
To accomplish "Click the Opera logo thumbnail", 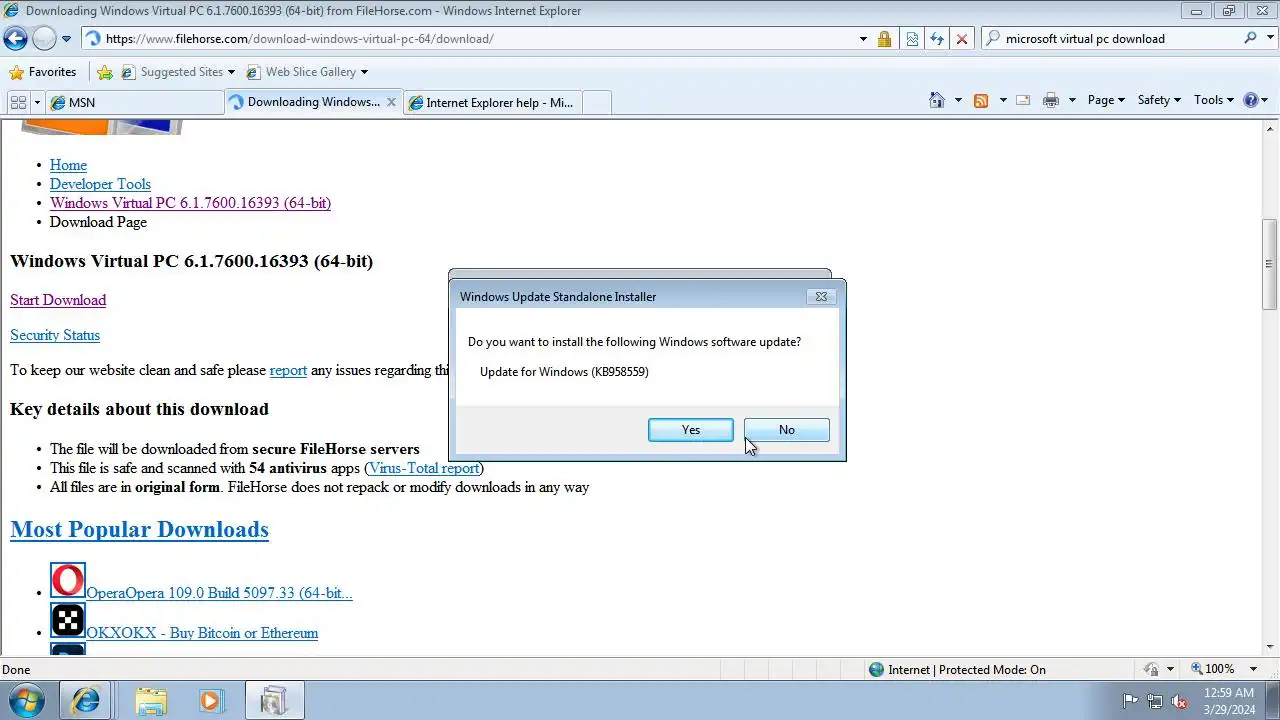I will (x=68, y=580).
